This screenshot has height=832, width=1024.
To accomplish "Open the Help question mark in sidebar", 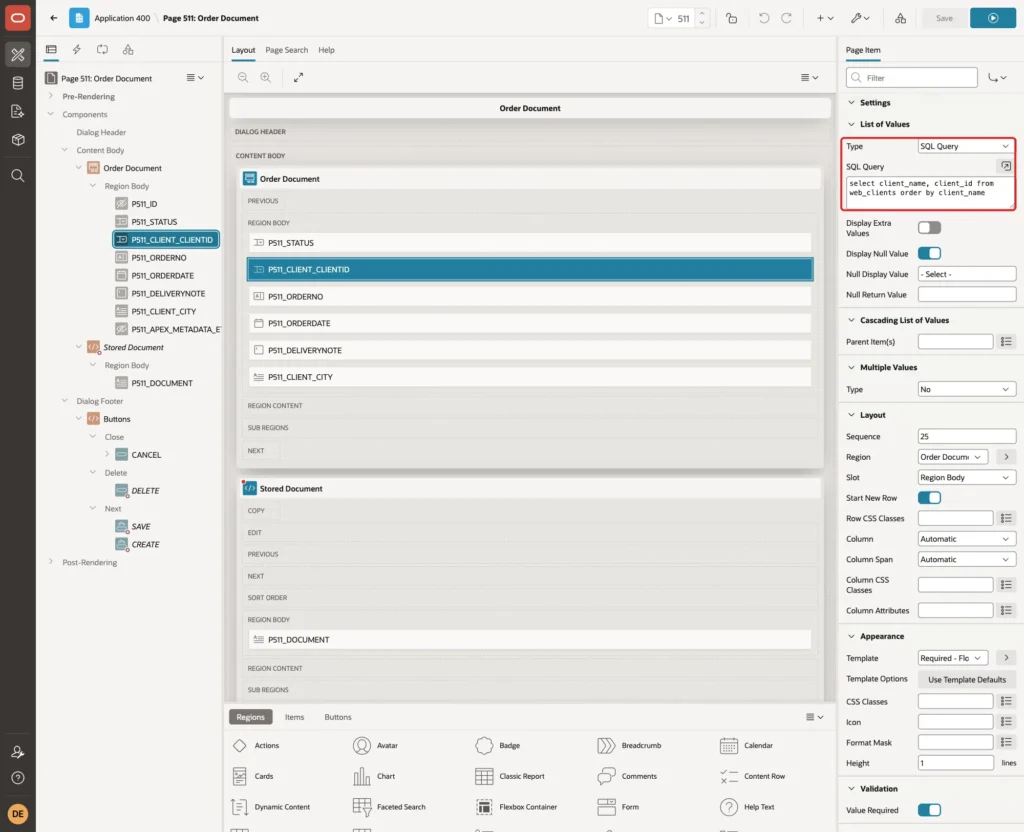I will click(18, 778).
